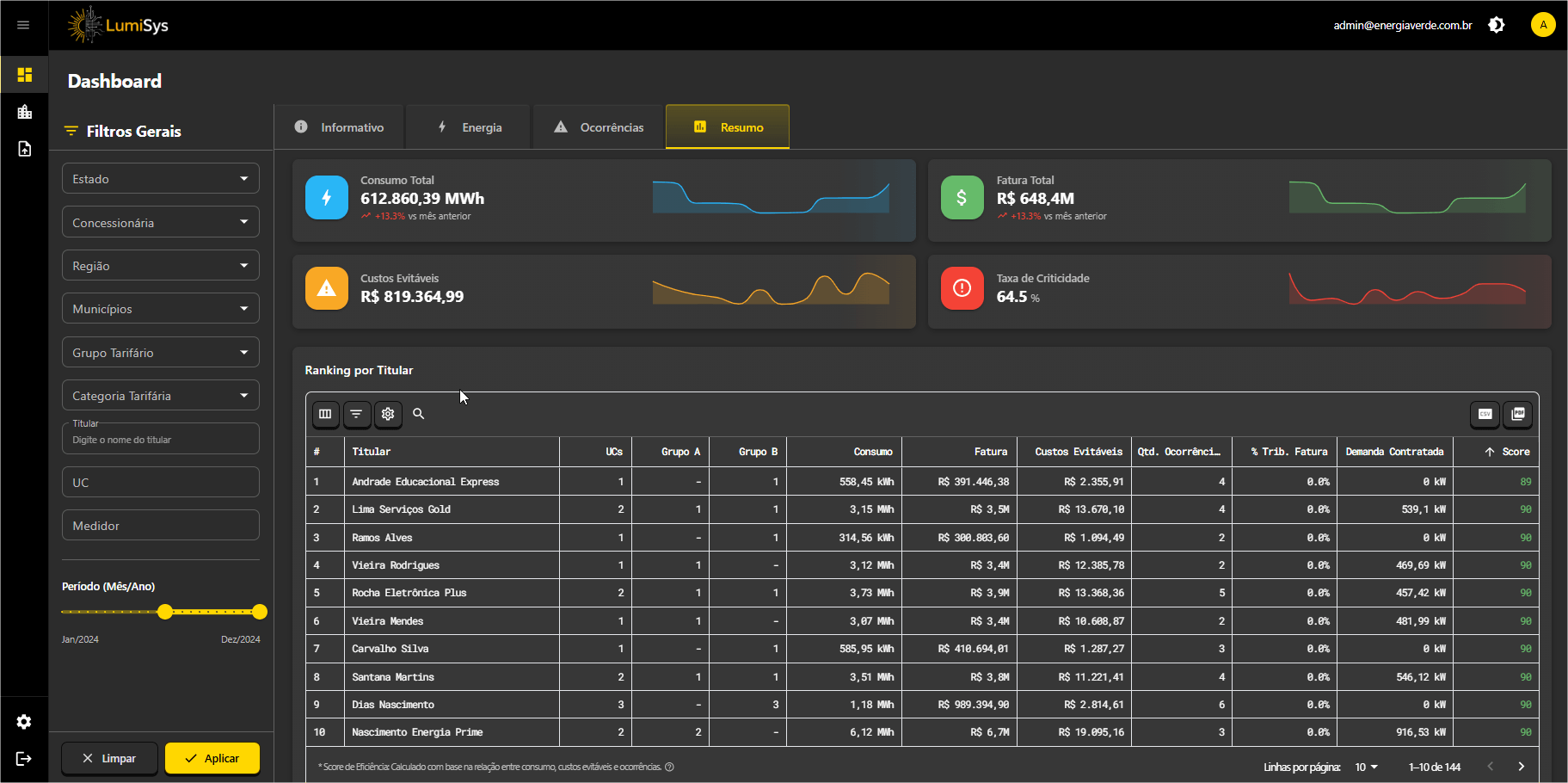Collapse the sidebar with the hamburger icon

click(23, 25)
